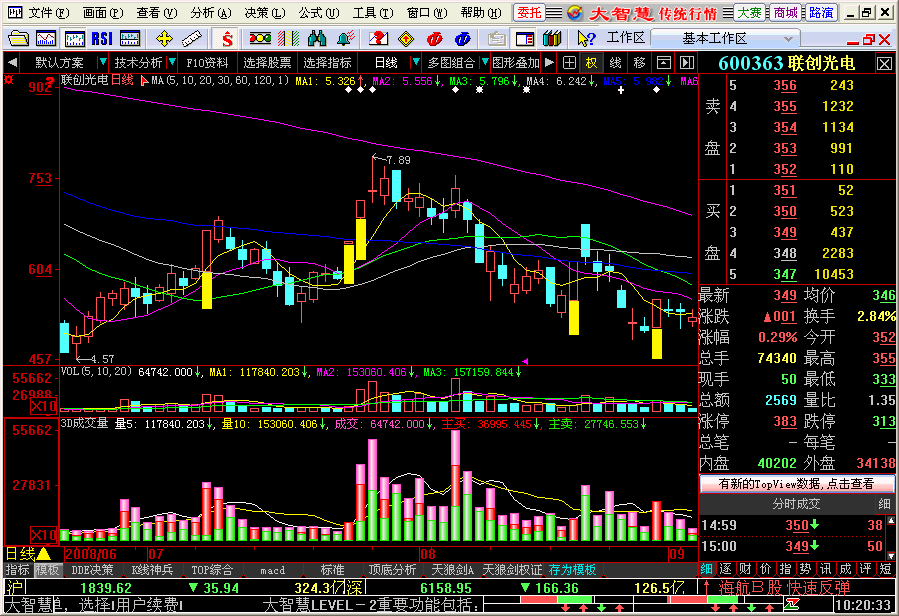Image resolution: width=899 pixels, height=616 pixels.
Task: Click the books library icon
Action: click(x=552, y=38)
